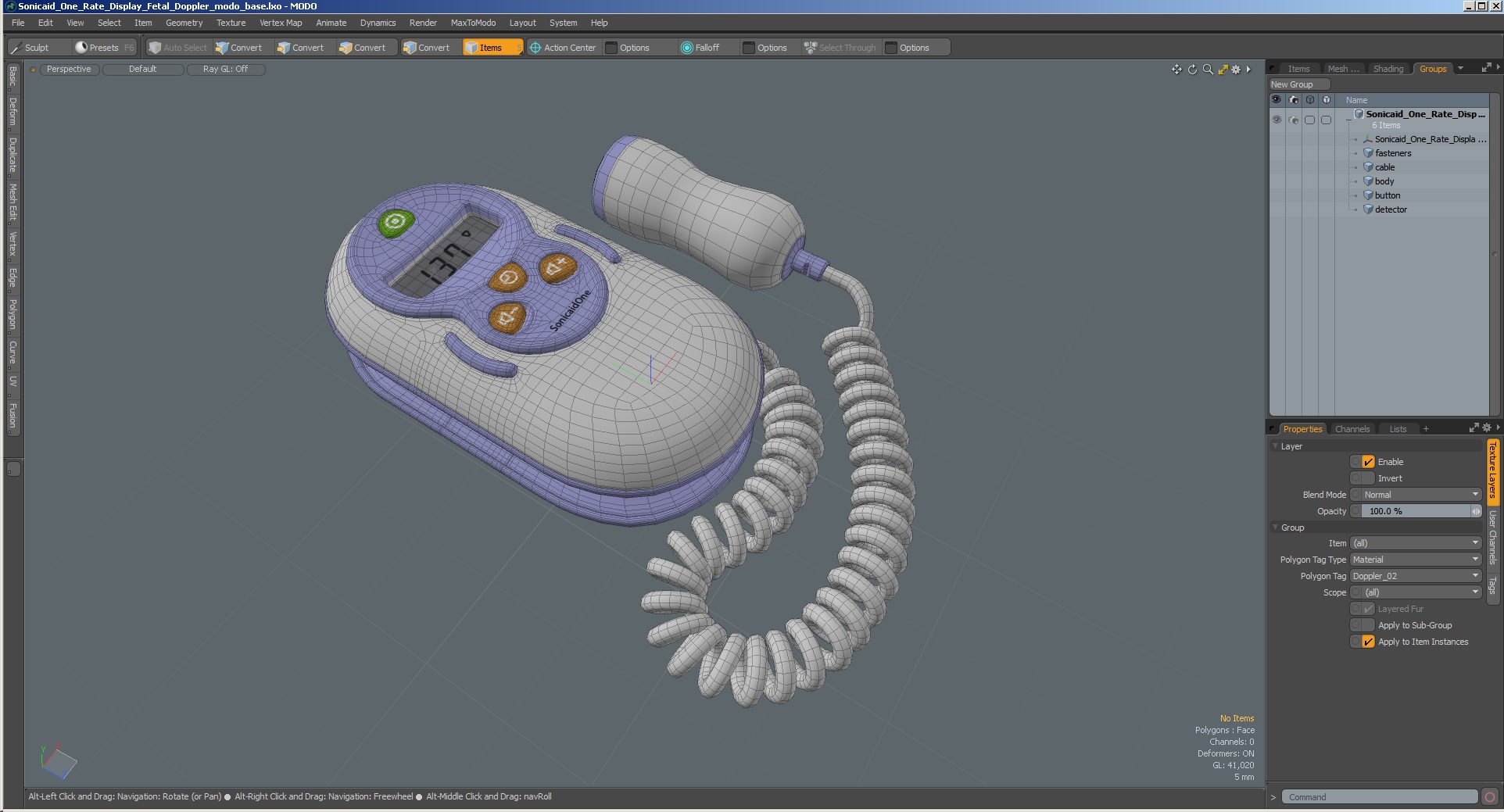Add a new properties tab with plus

tap(1426, 429)
